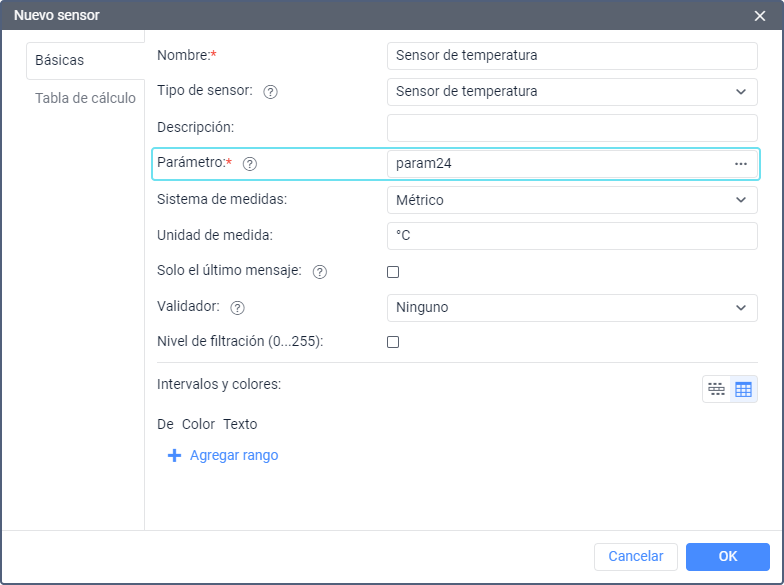Switch intervals to table grid view
The image size is (784, 585).
coord(743,389)
